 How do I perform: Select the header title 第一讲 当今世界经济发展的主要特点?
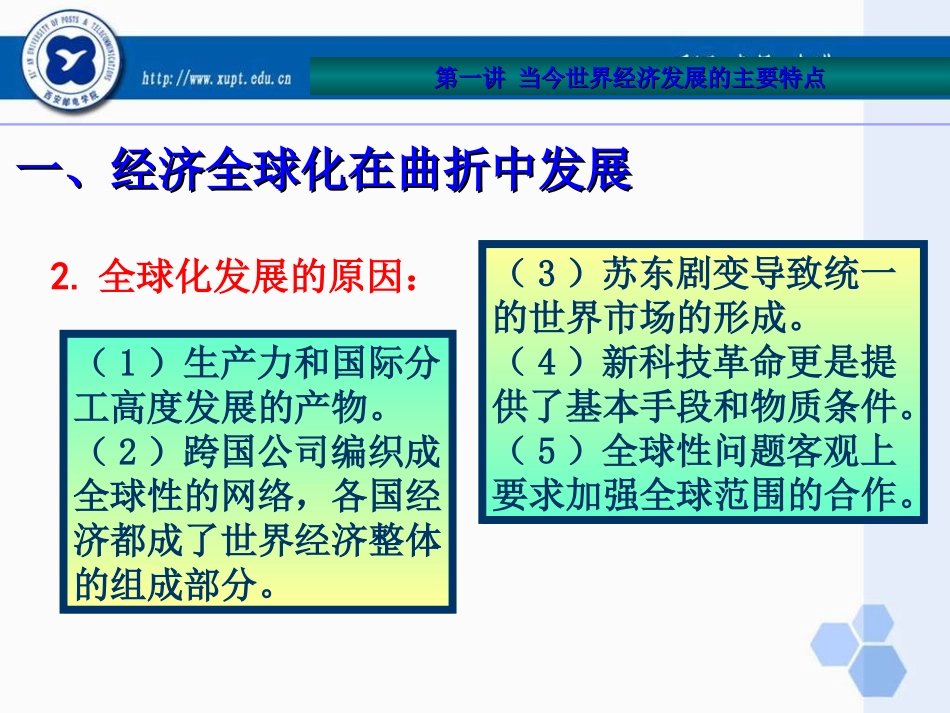630,78
